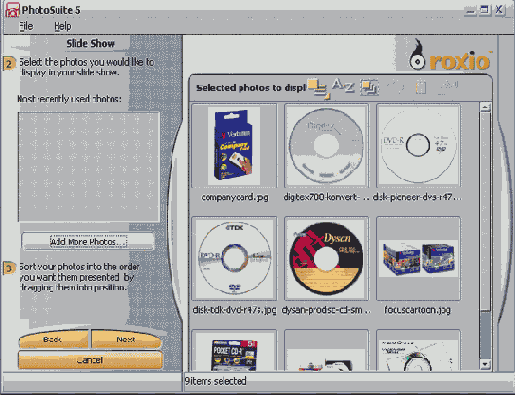Screen dimensions: 515x395
Task: Click the select all photos icon
Action: tap(369, 87)
